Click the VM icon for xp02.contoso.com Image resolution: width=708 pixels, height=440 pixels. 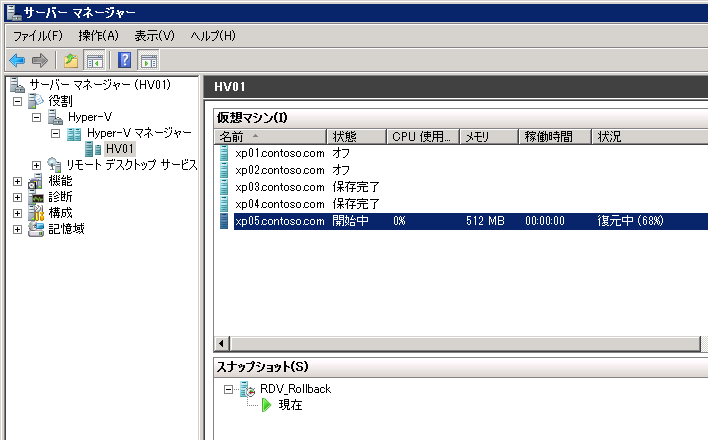coord(224,170)
